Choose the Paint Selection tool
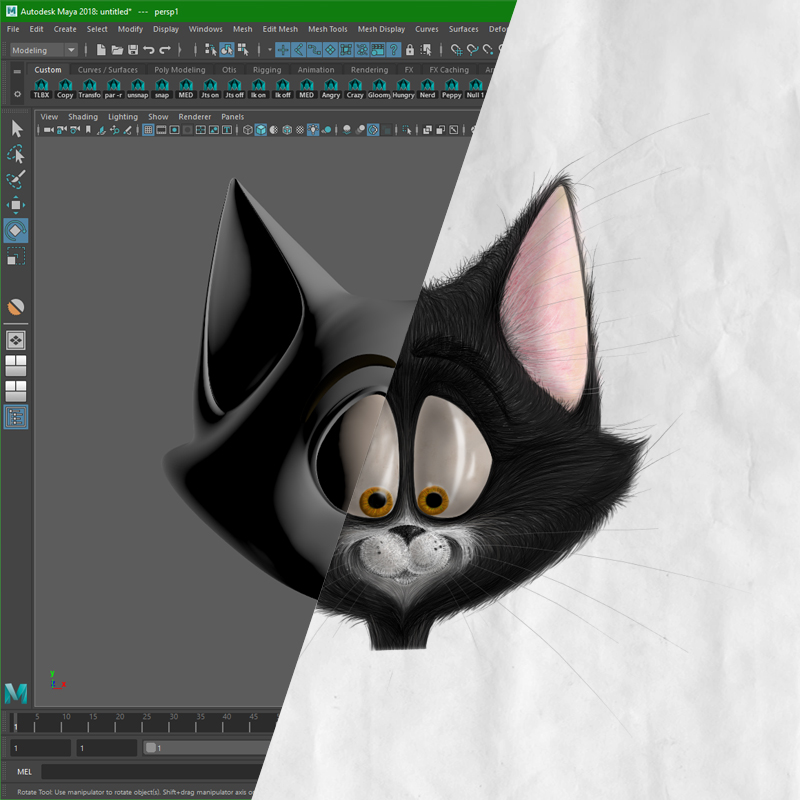Viewport: 800px width, 800px height. [16, 180]
